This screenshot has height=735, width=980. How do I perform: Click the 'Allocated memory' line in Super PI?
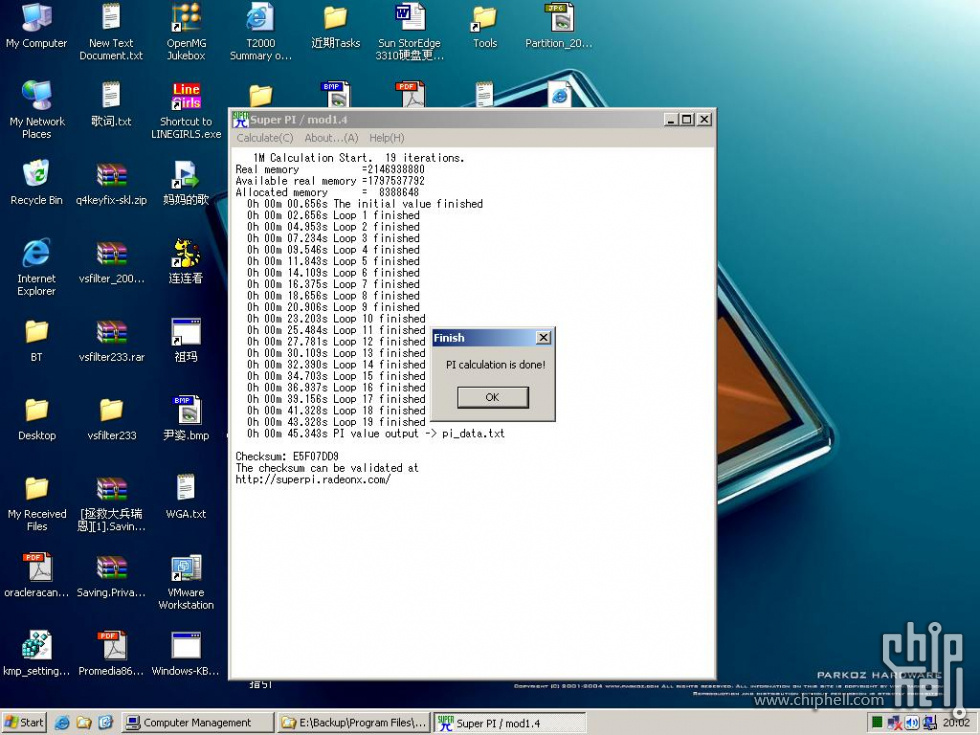point(327,192)
